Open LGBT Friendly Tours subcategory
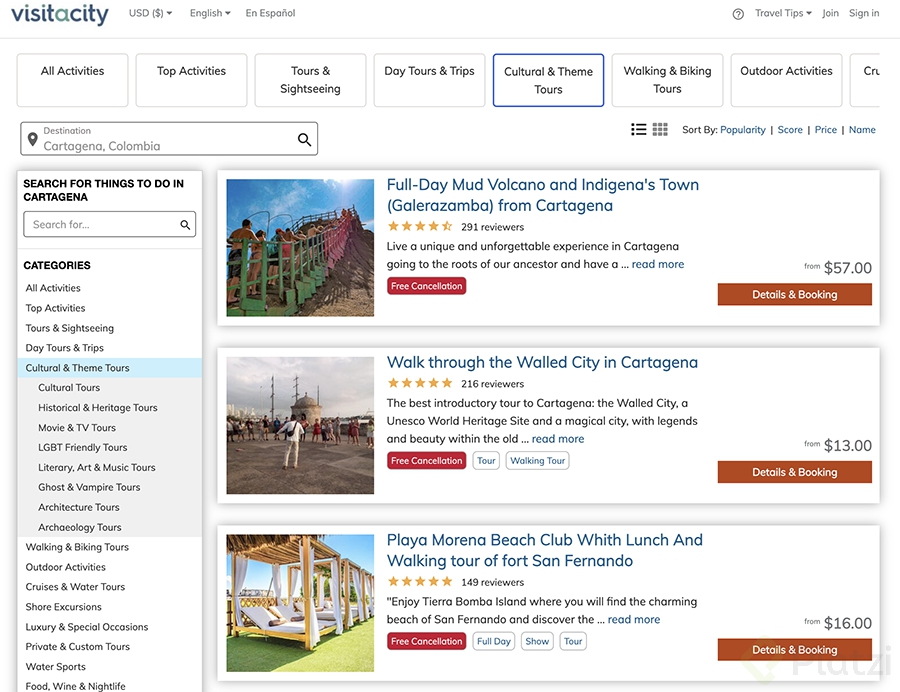Image resolution: width=900 pixels, height=692 pixels. [83, 448]
